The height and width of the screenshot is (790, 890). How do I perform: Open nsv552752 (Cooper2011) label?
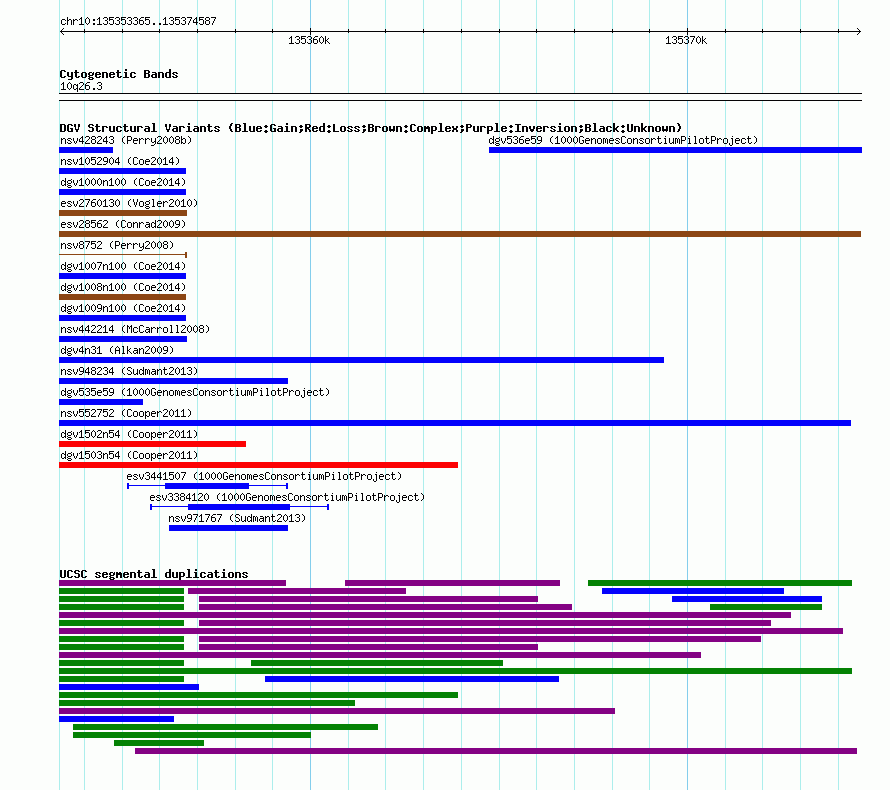tap(126, 413)
